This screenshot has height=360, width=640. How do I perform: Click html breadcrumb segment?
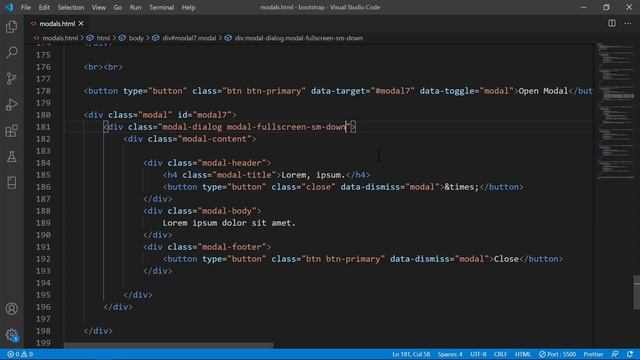coord(103,38)
